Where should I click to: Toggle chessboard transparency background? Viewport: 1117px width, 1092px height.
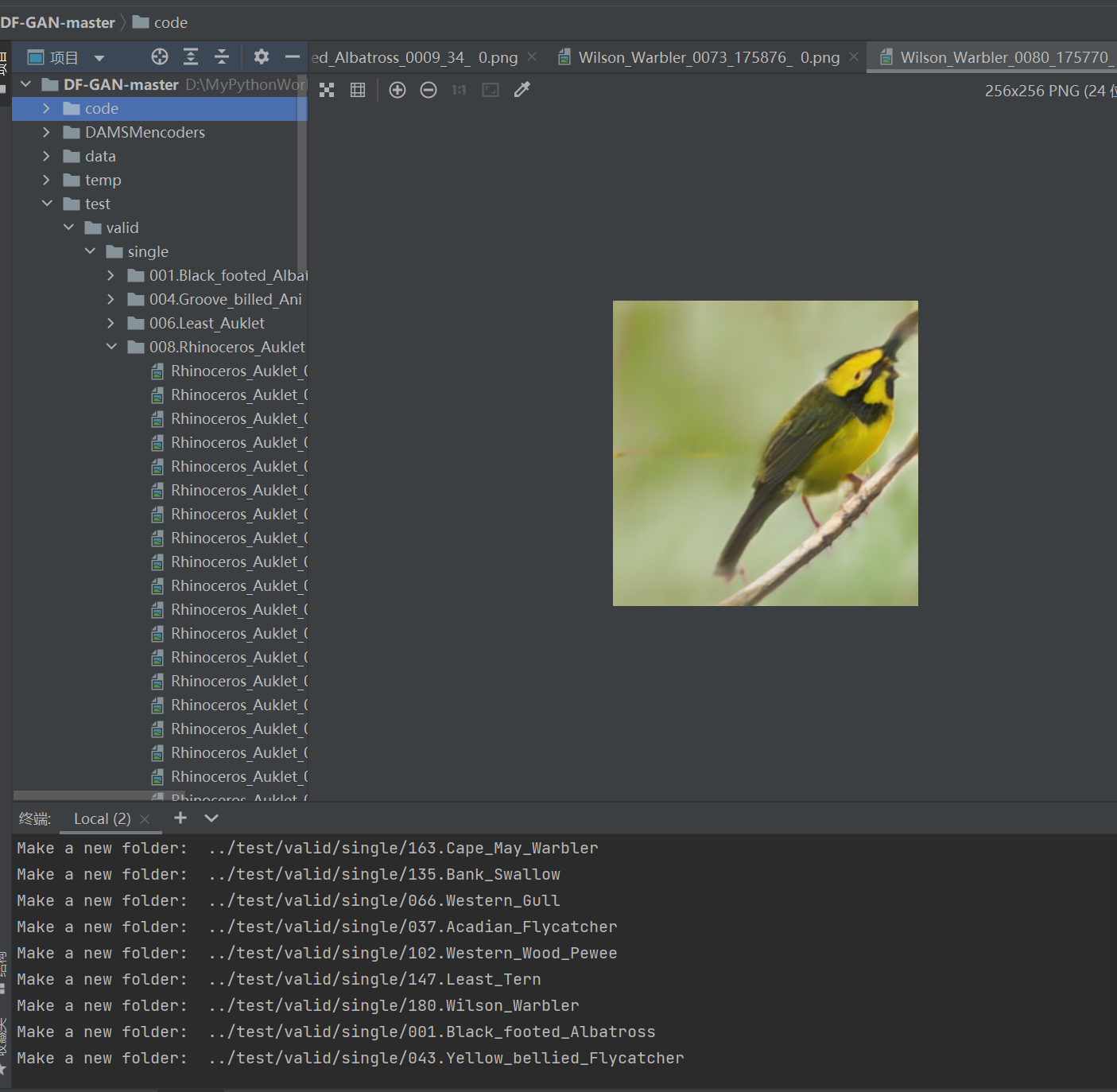coord(327,90)
